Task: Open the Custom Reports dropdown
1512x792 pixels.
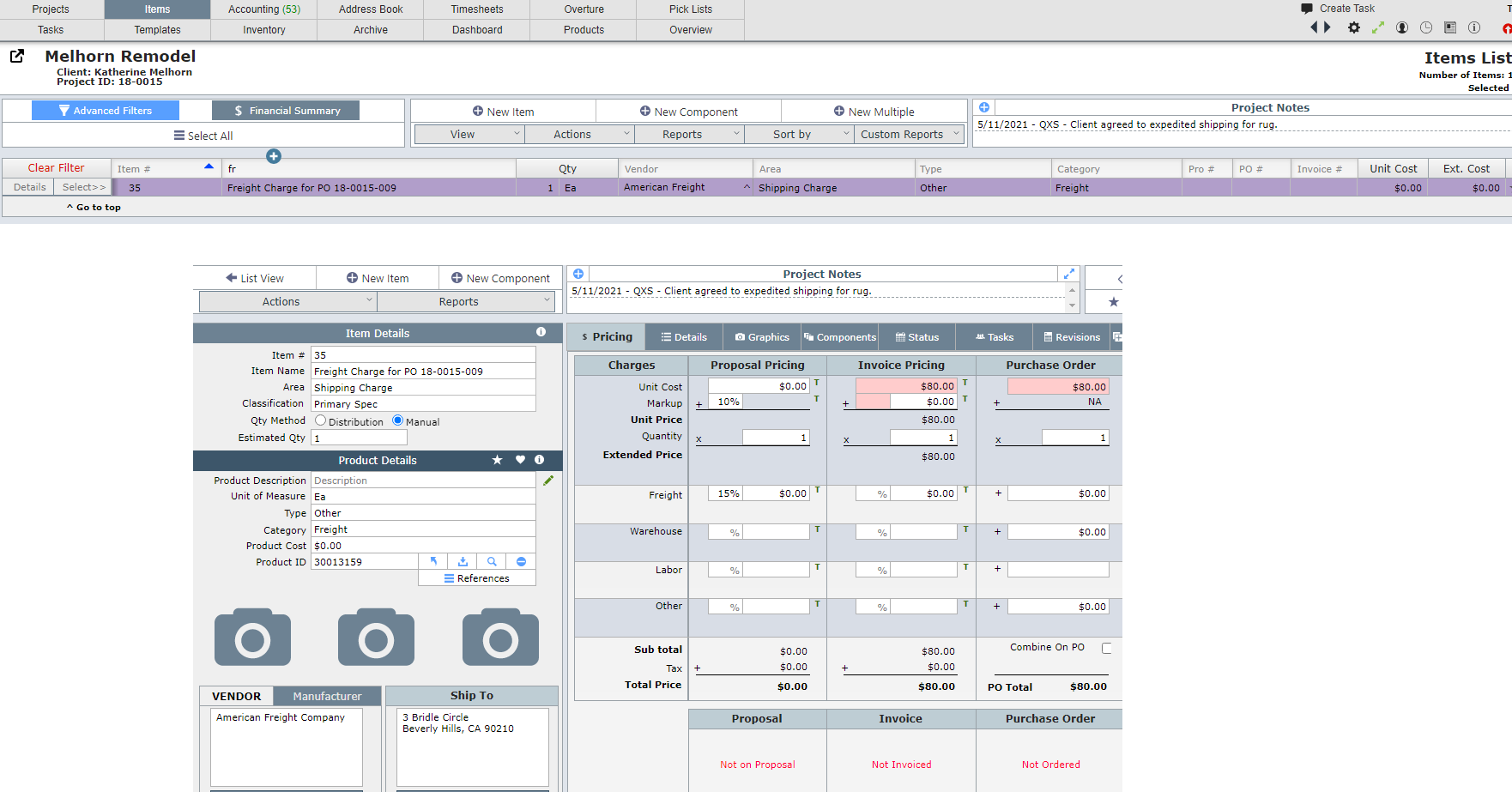Action: pyautogui.click(x=909, y=134)
